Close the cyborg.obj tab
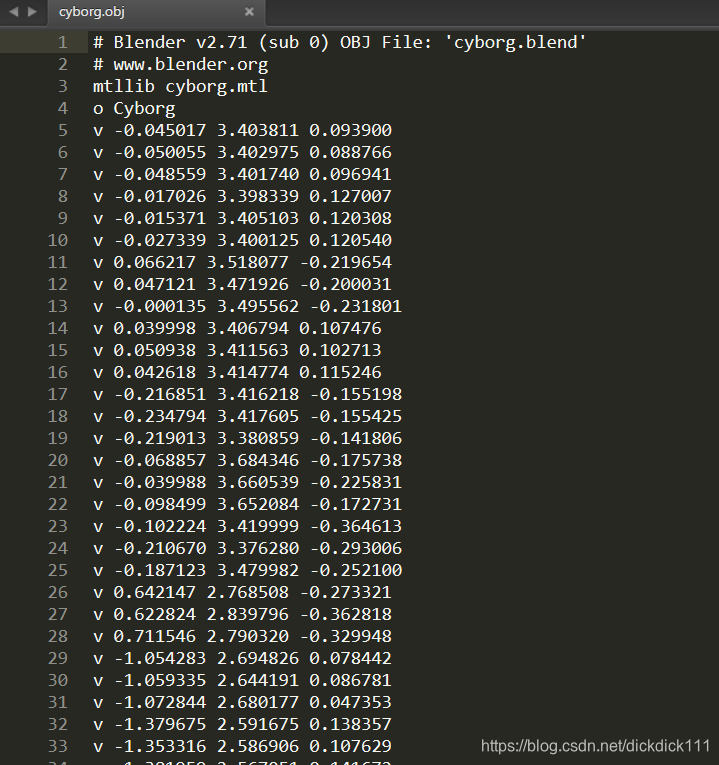 point(249,11)
